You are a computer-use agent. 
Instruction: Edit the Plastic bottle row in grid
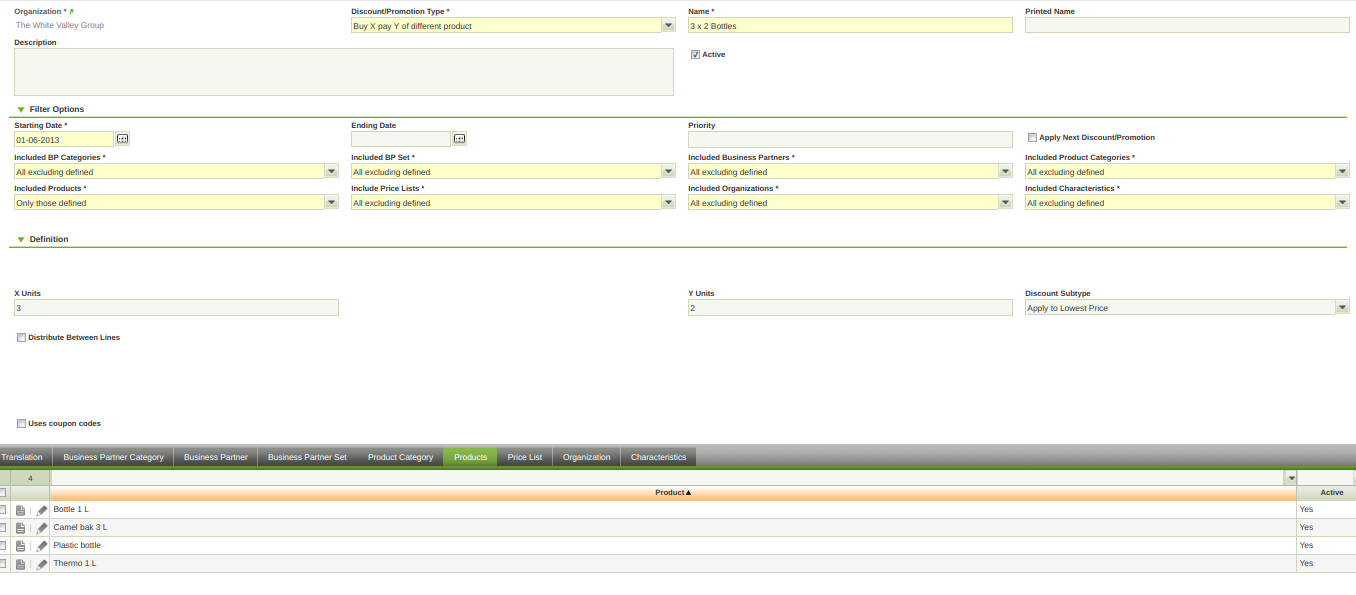tap(42, 546)
